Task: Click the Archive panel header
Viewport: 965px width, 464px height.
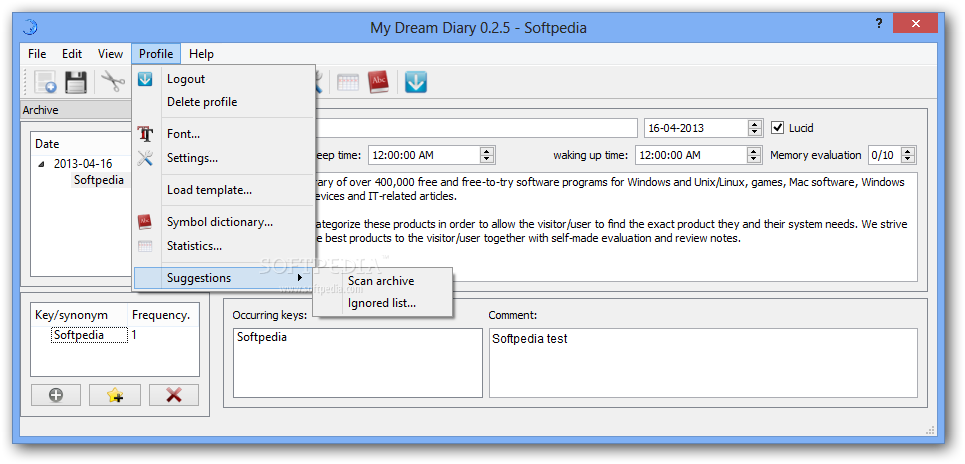Action: [x=76, y=110]
